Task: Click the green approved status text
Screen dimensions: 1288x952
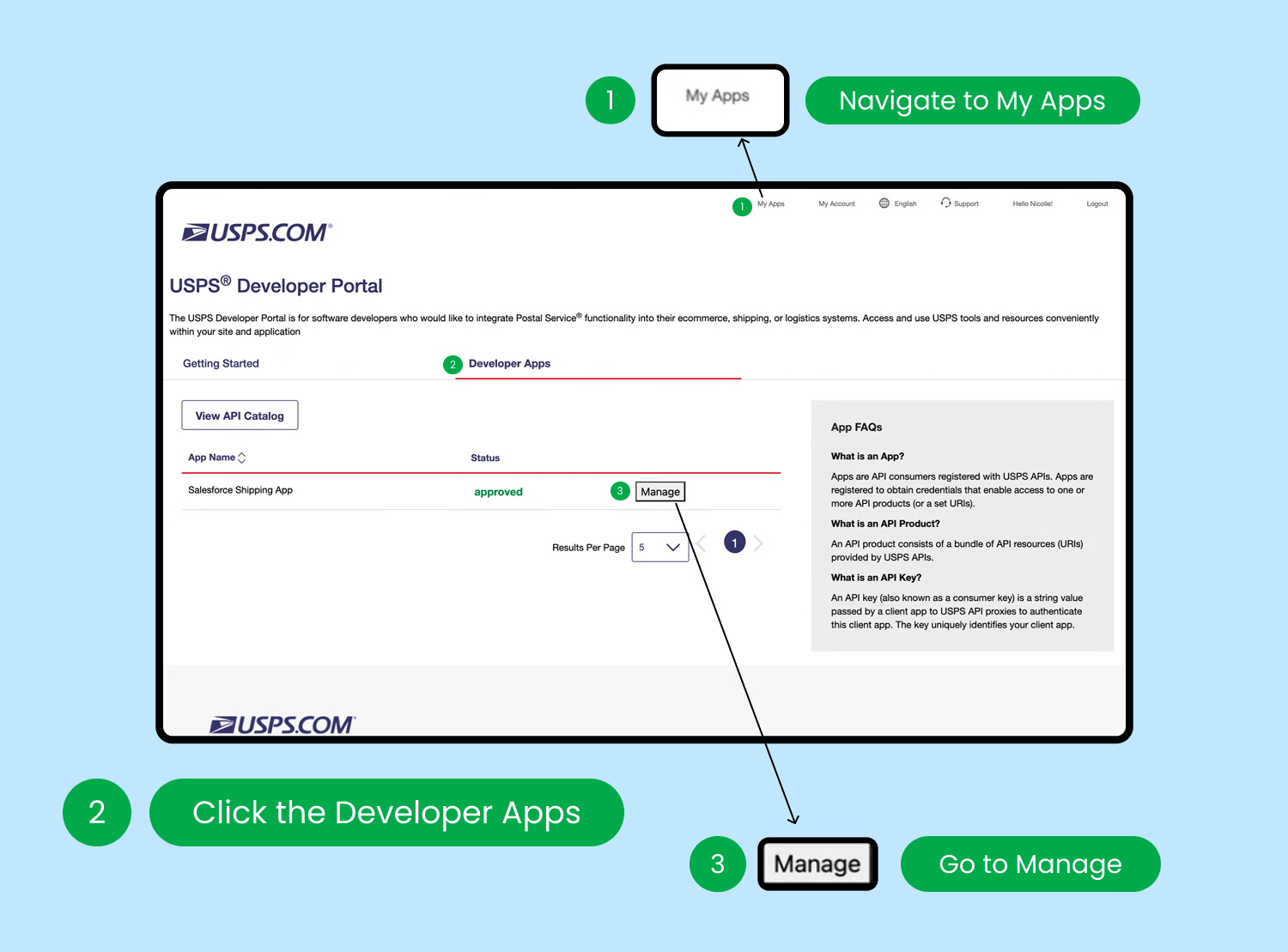Action: point(498,492)
